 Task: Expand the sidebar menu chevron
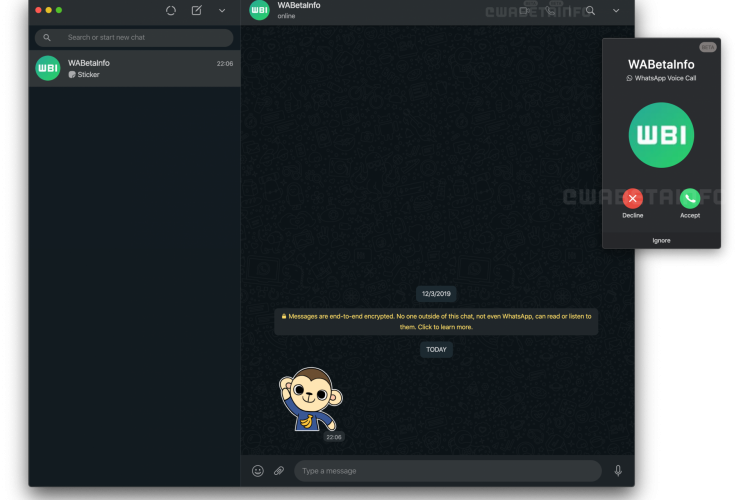(222, 11)
